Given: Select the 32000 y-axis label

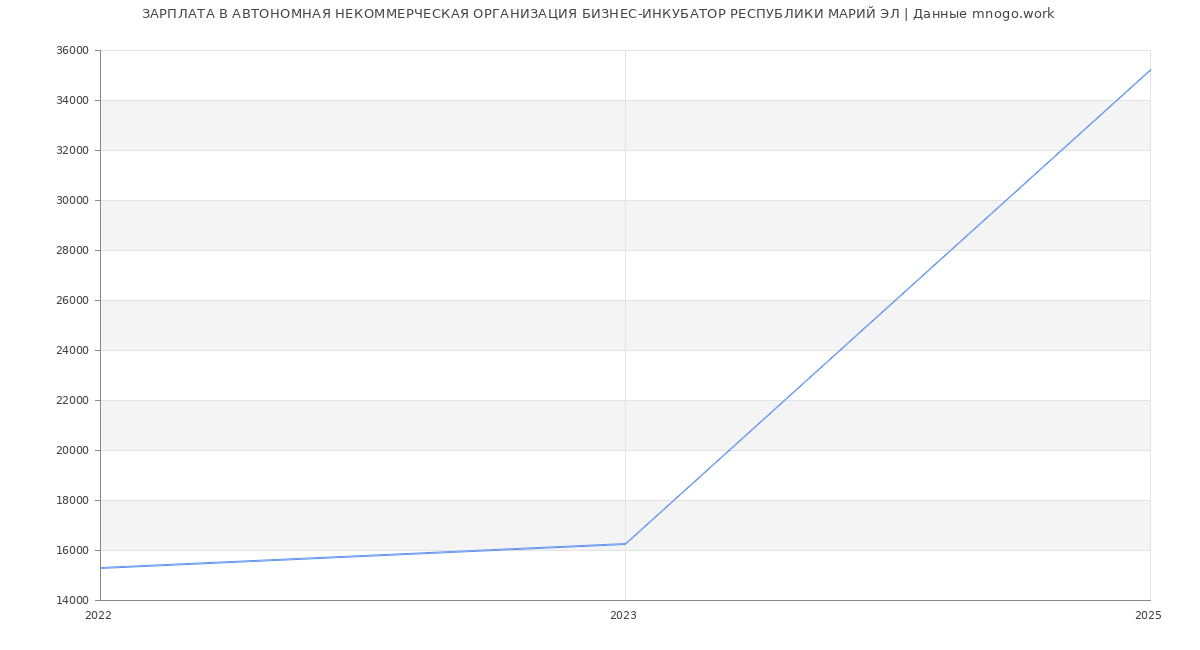Looking at the screenshot, I should (x=72, y=151).
